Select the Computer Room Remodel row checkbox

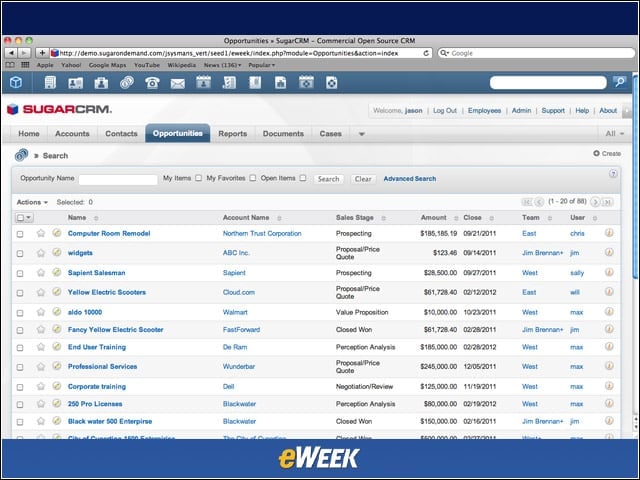[x=20, y=234]
